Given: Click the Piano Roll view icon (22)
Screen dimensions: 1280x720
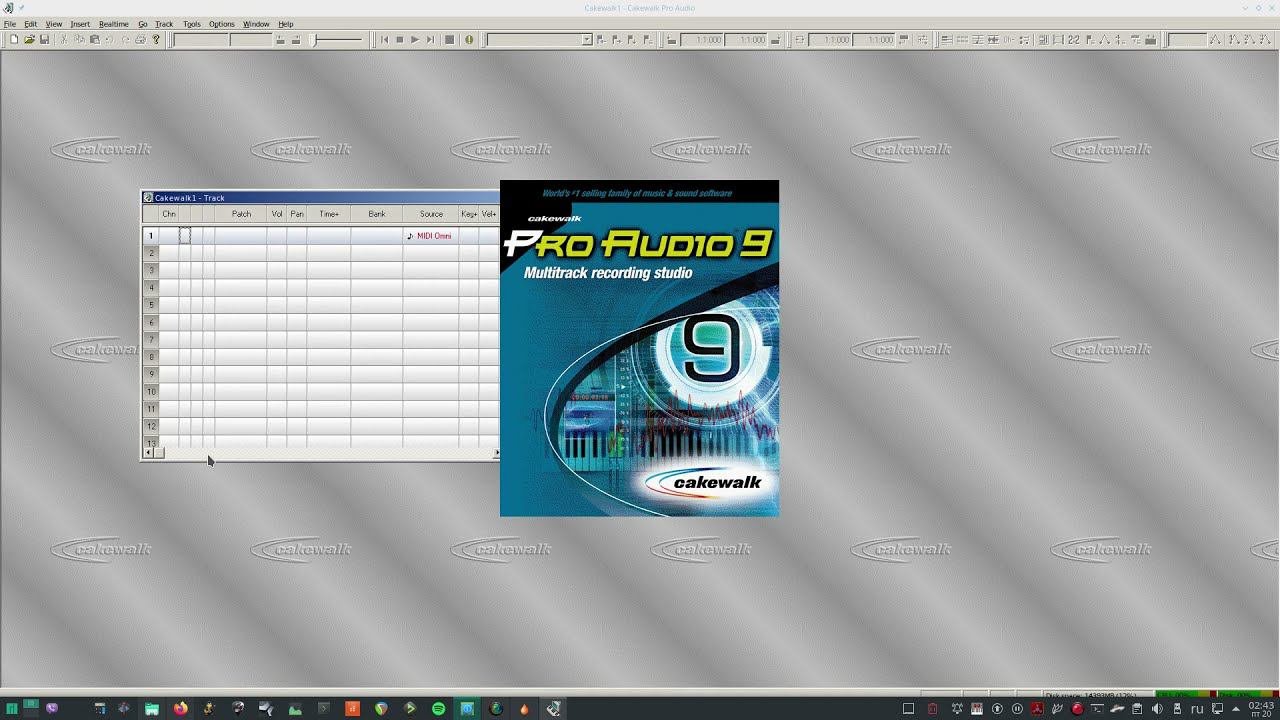Looking at the screenshot, I should coord(1074,40).
